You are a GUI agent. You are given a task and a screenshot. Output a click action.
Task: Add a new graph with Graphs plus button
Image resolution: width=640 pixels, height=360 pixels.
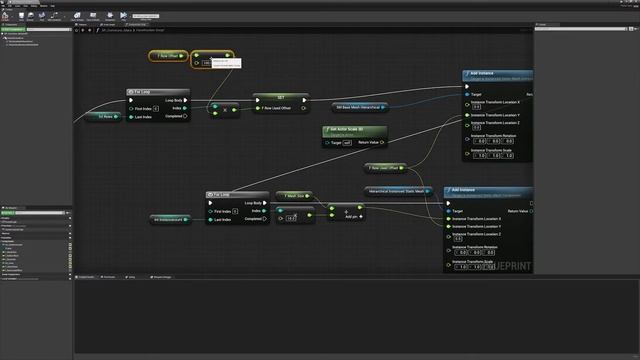point(70,218)
